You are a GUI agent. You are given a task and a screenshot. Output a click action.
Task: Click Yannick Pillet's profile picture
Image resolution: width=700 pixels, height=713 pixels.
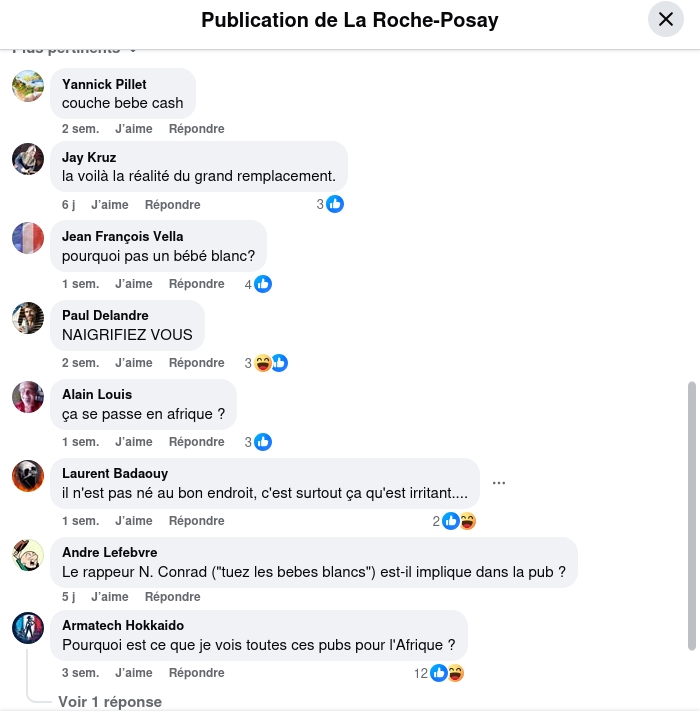pyautogui.click(x=28, y=86)
